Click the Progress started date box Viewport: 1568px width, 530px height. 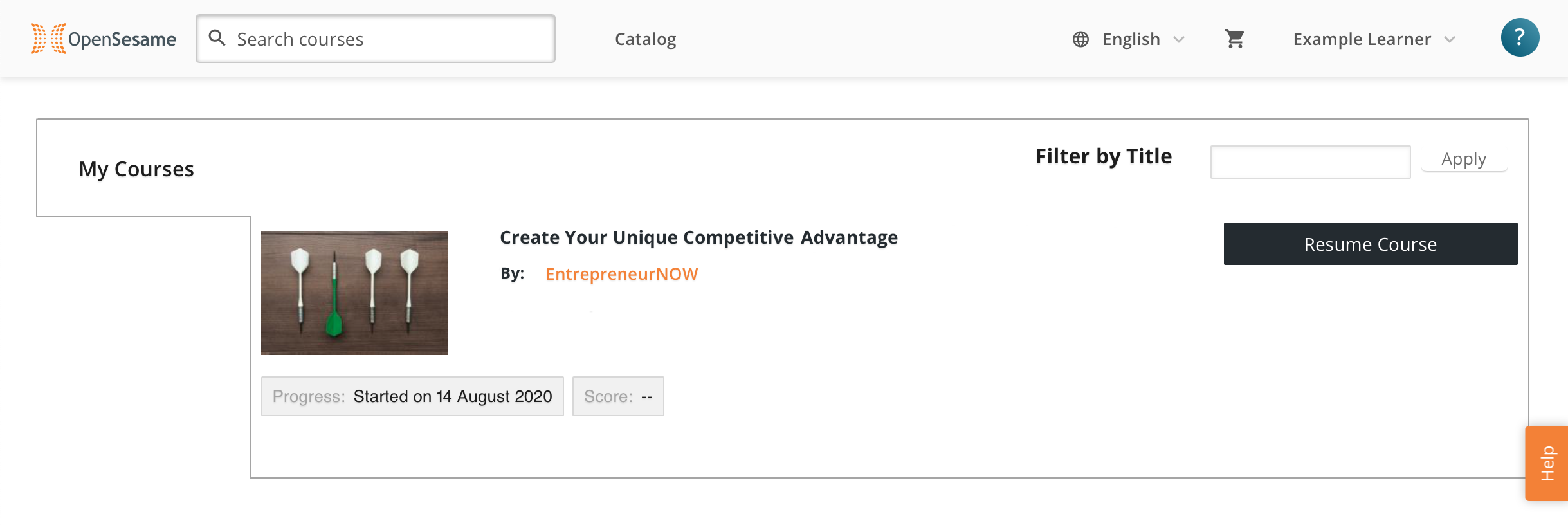[412, 396]
